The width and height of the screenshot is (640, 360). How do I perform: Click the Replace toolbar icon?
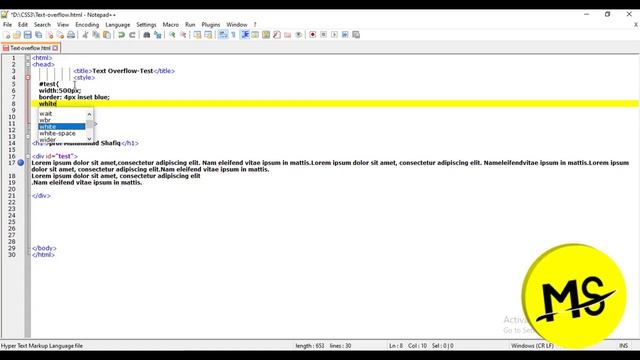158,35
